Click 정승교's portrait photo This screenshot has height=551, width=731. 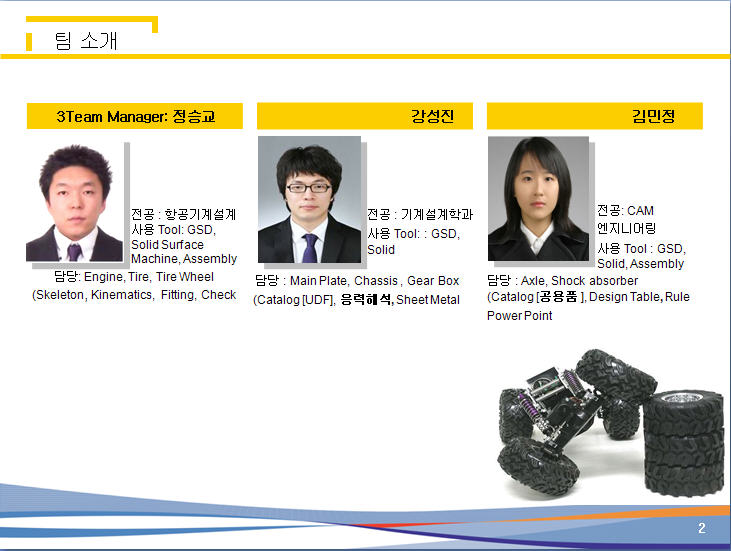(74, 204)
